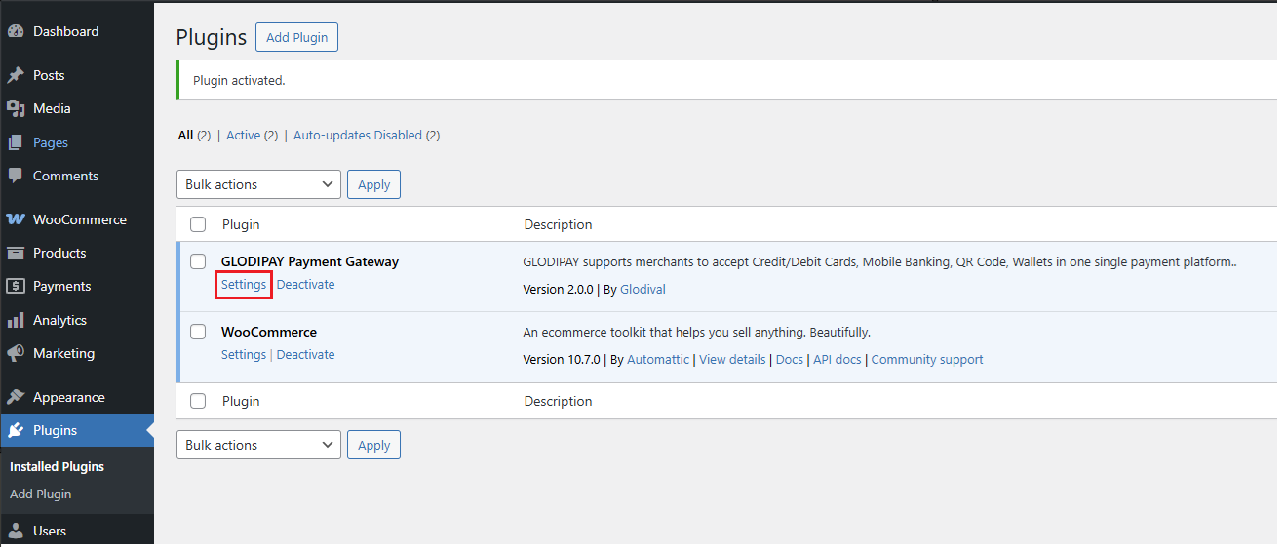Open WooCommerce plugin Settings link
Image resolution: width=1277 pixels, height=547 pixels.
pos(244,355)
